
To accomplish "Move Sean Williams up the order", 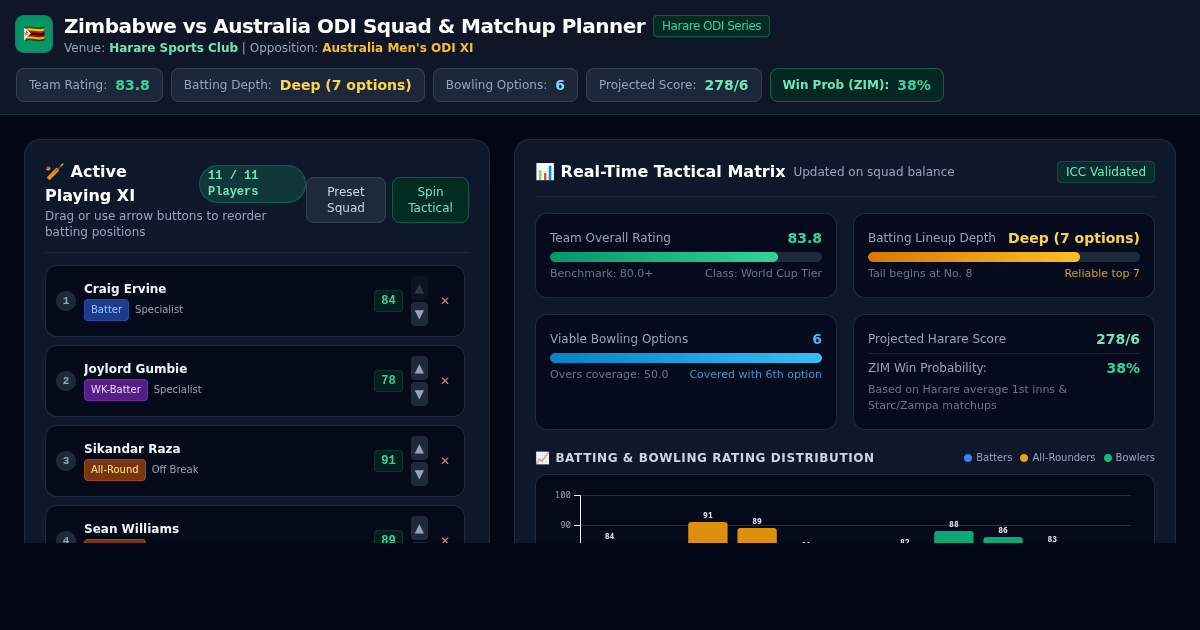I will click(x=419, y=528).
